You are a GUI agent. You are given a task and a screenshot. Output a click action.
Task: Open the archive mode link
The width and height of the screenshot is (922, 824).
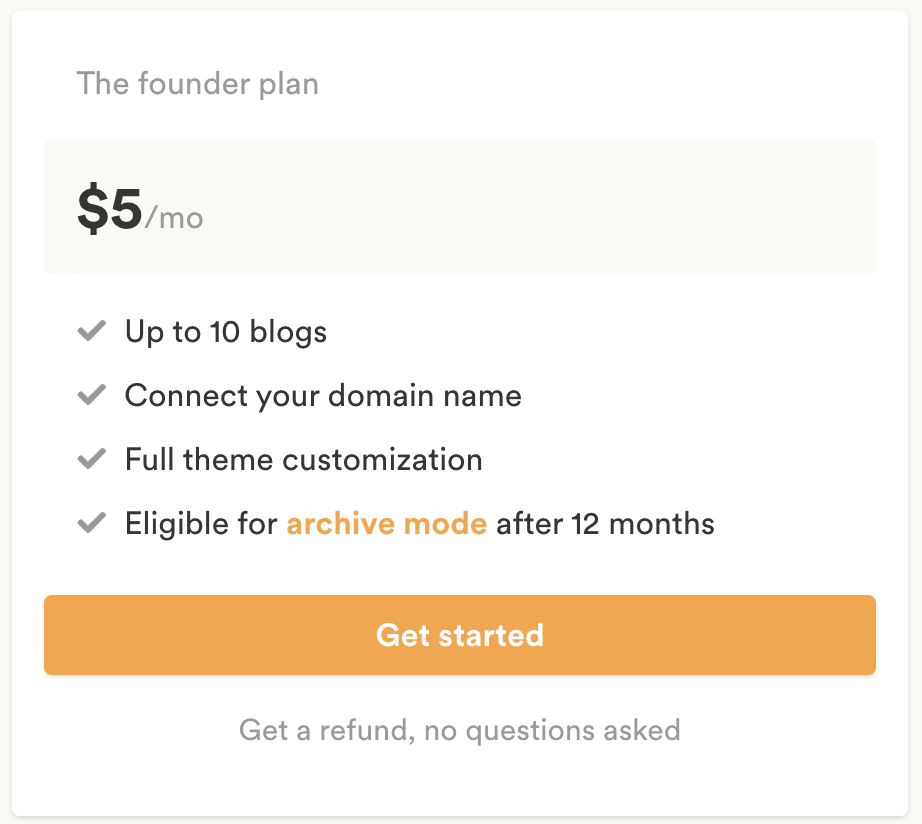tap(386, 524)
